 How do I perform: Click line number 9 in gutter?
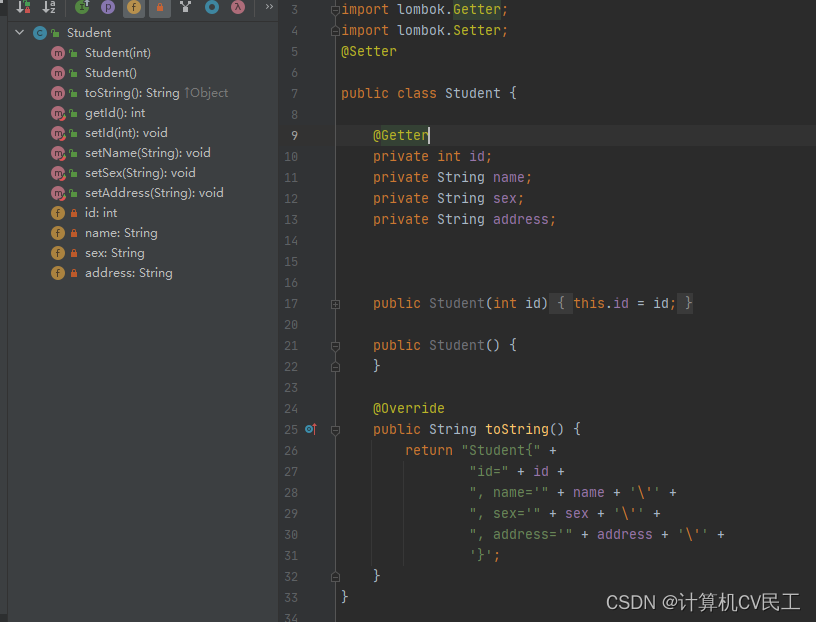[x=295, y=136]
